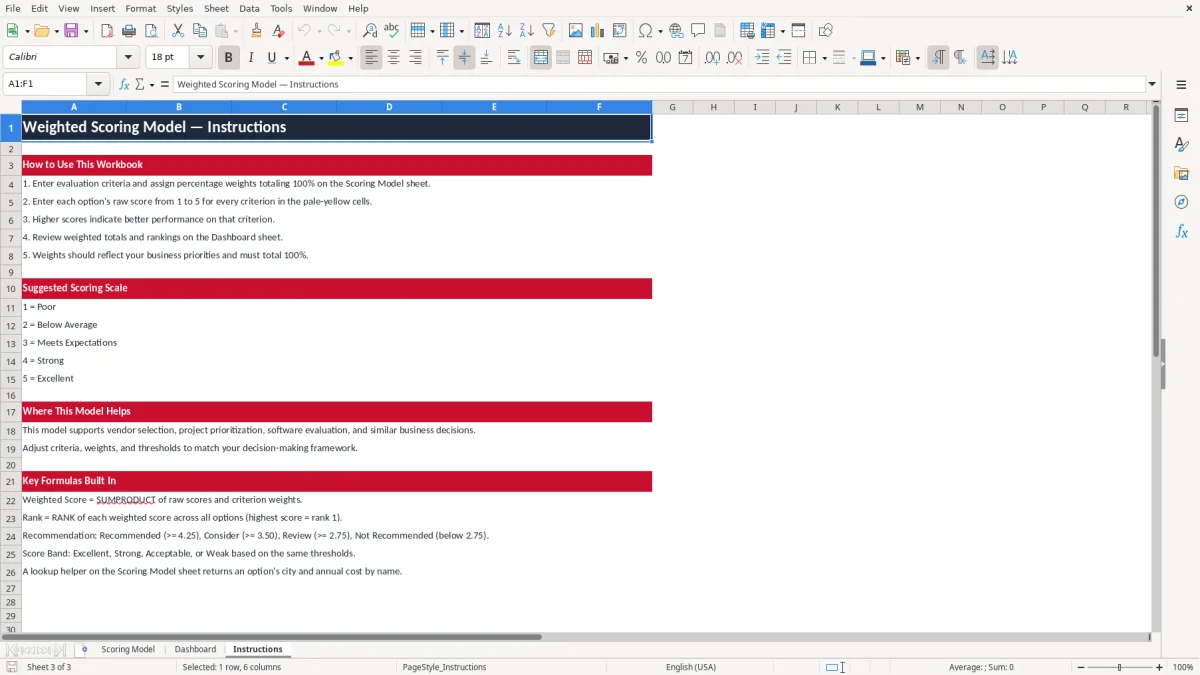Toggle the AutoFilter funnel icon
Viewport: 1200px width, 675px height.
click(549, 31)
